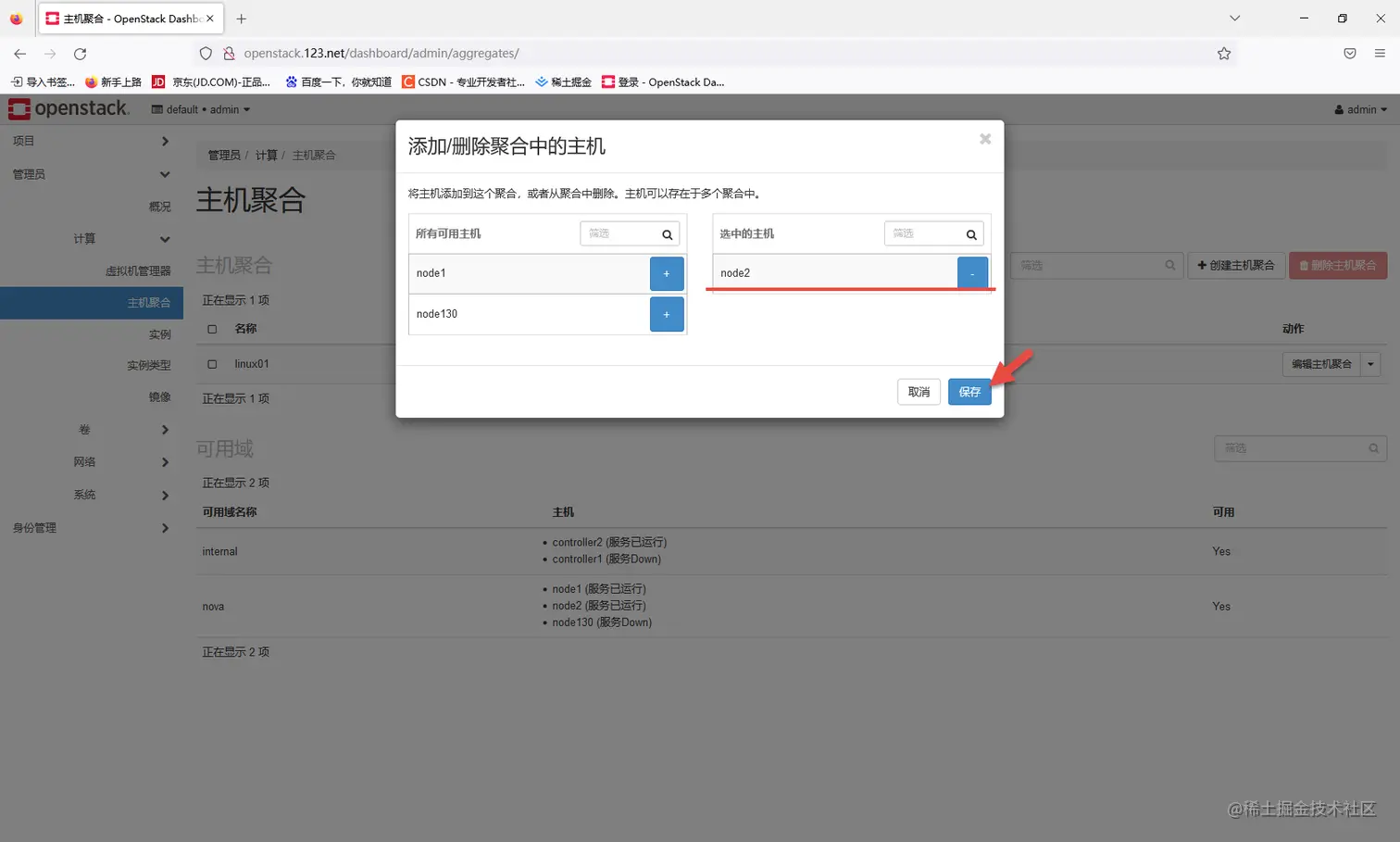The image size is (1400, 842).
Task: Click the 删除主机聚合 trash icon button
Action: (x=1337, y=265)
